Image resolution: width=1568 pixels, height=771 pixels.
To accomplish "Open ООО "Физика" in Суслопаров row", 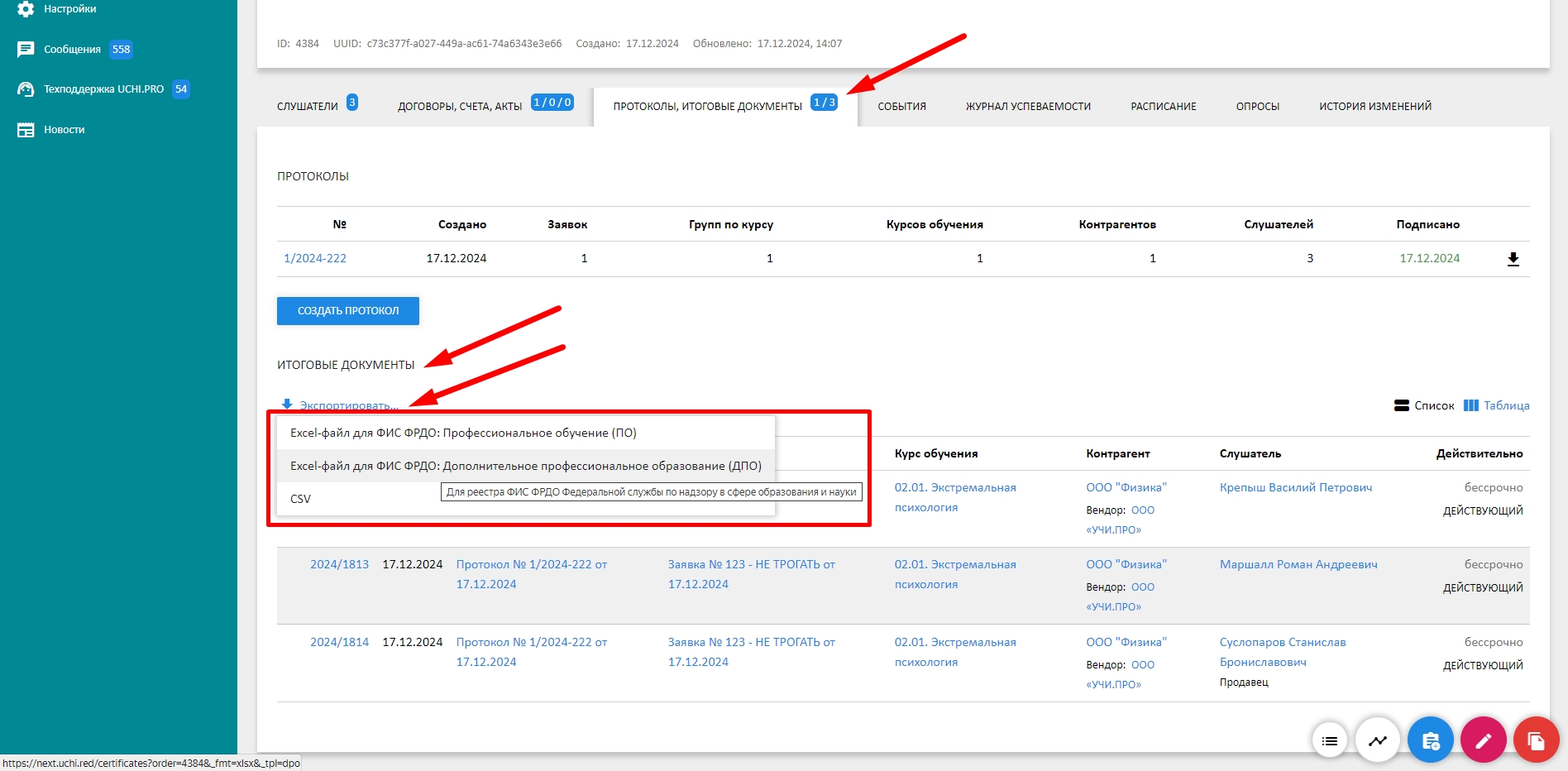I will 1126,642.
